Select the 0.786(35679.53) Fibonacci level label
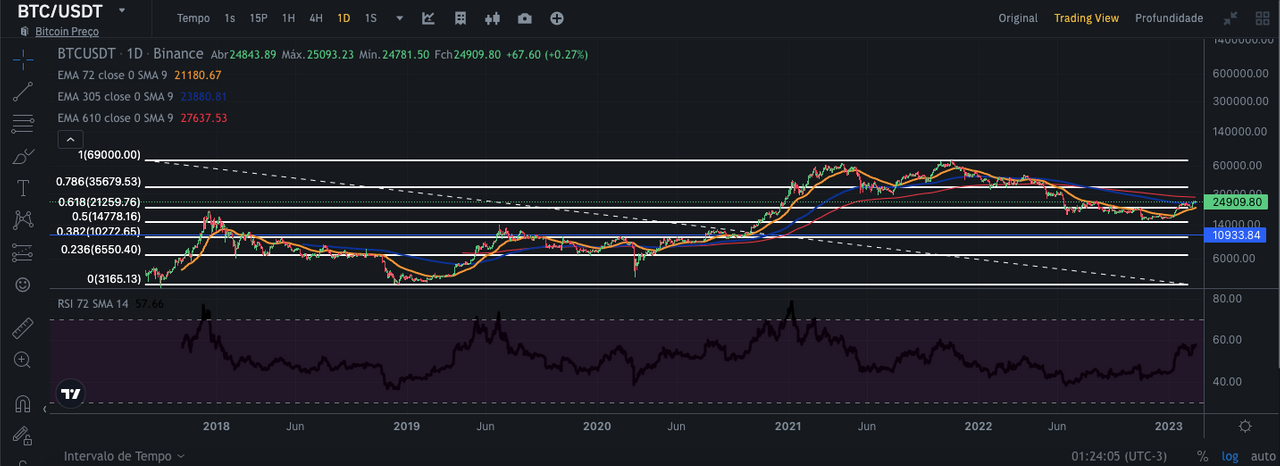This screenshot has width=1280, height=466. pos(99,182)
